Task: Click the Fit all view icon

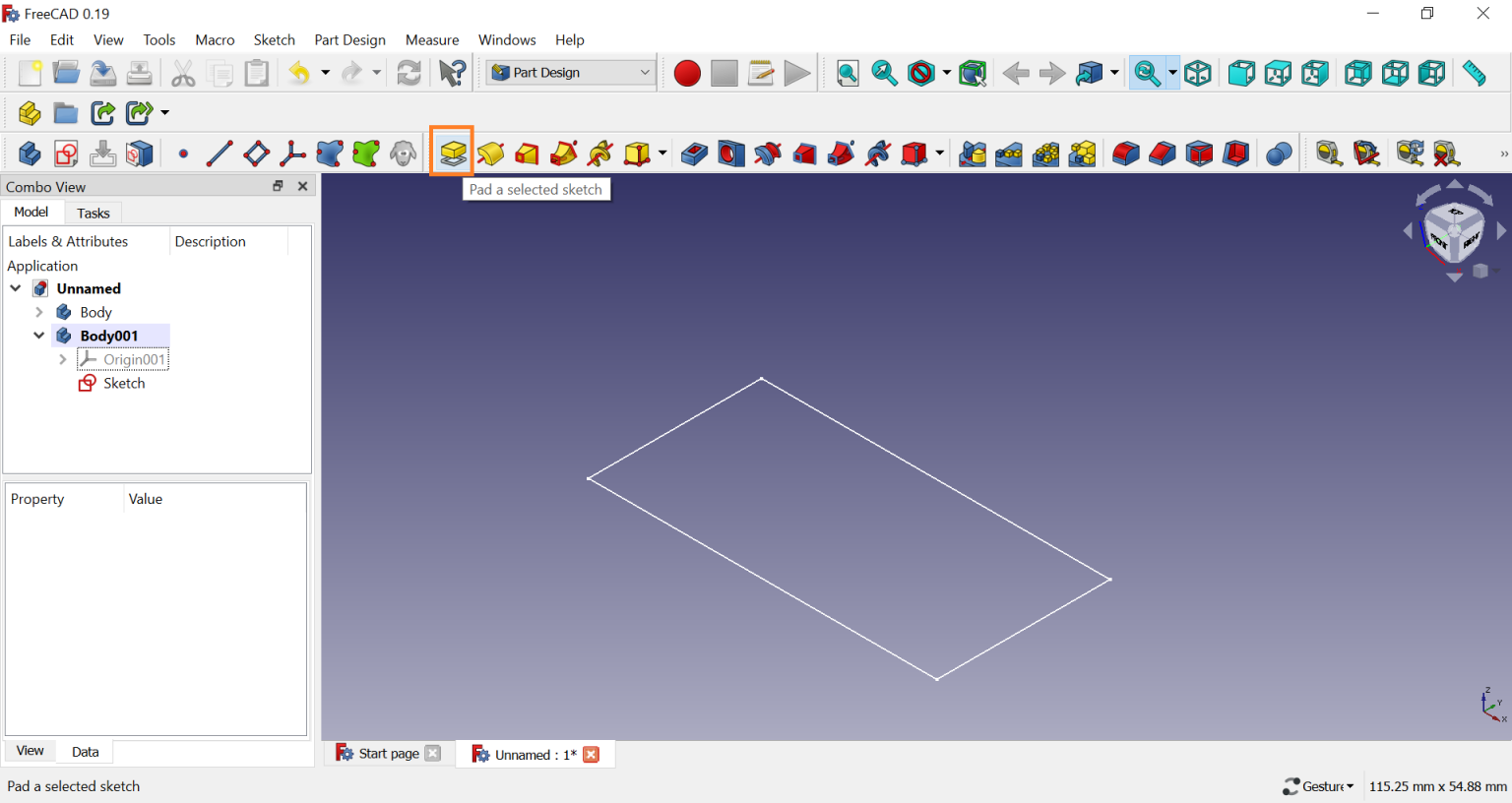Action: [848, 73]
